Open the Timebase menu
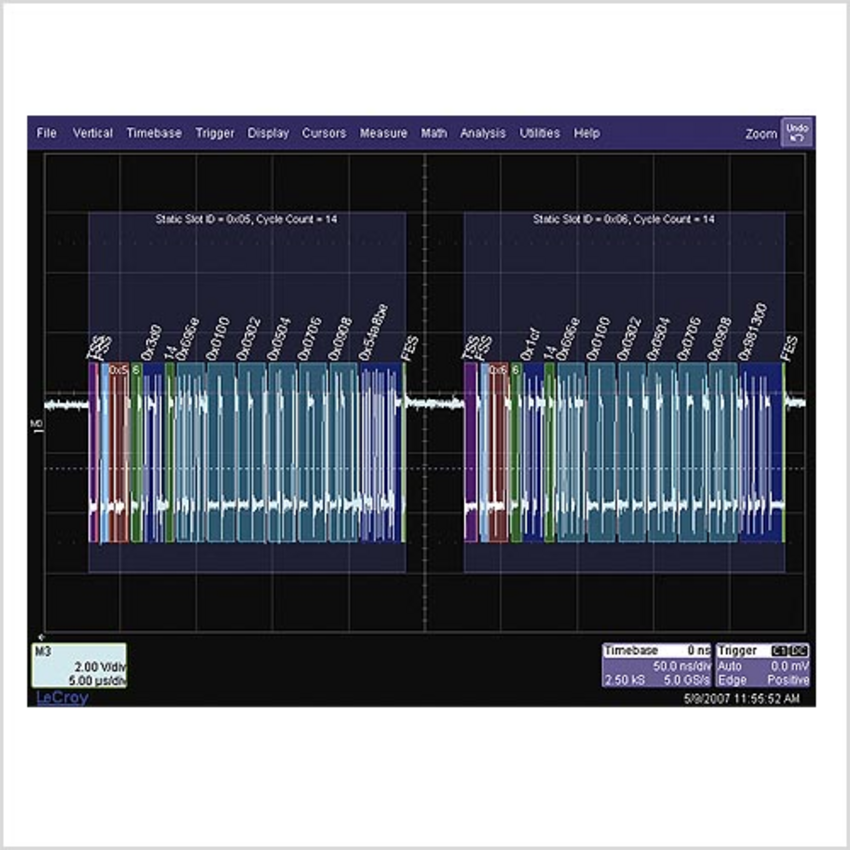850x850 pixels. (x=154, y=133)
